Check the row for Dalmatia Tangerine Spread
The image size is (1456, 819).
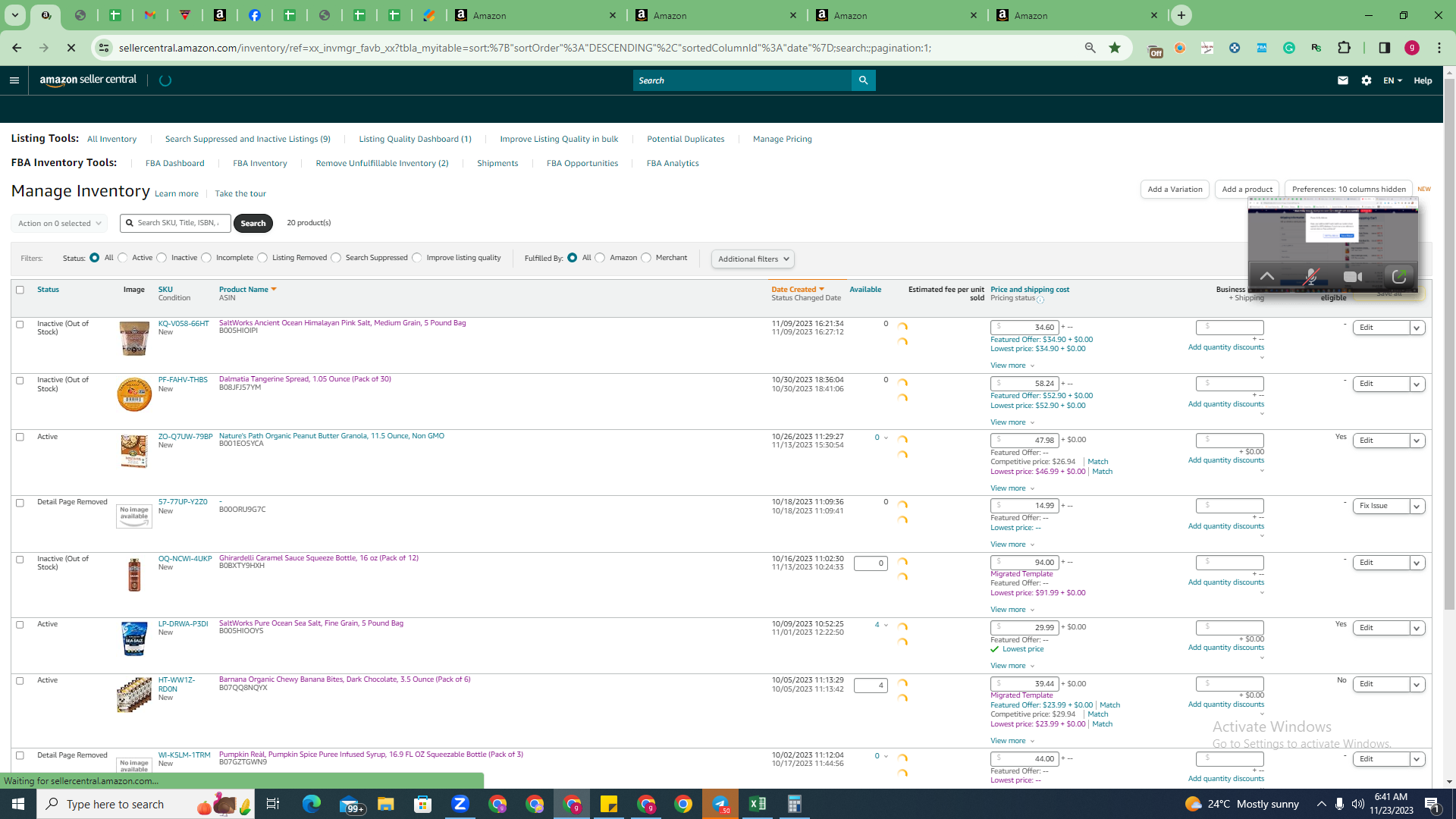(20, 381)
